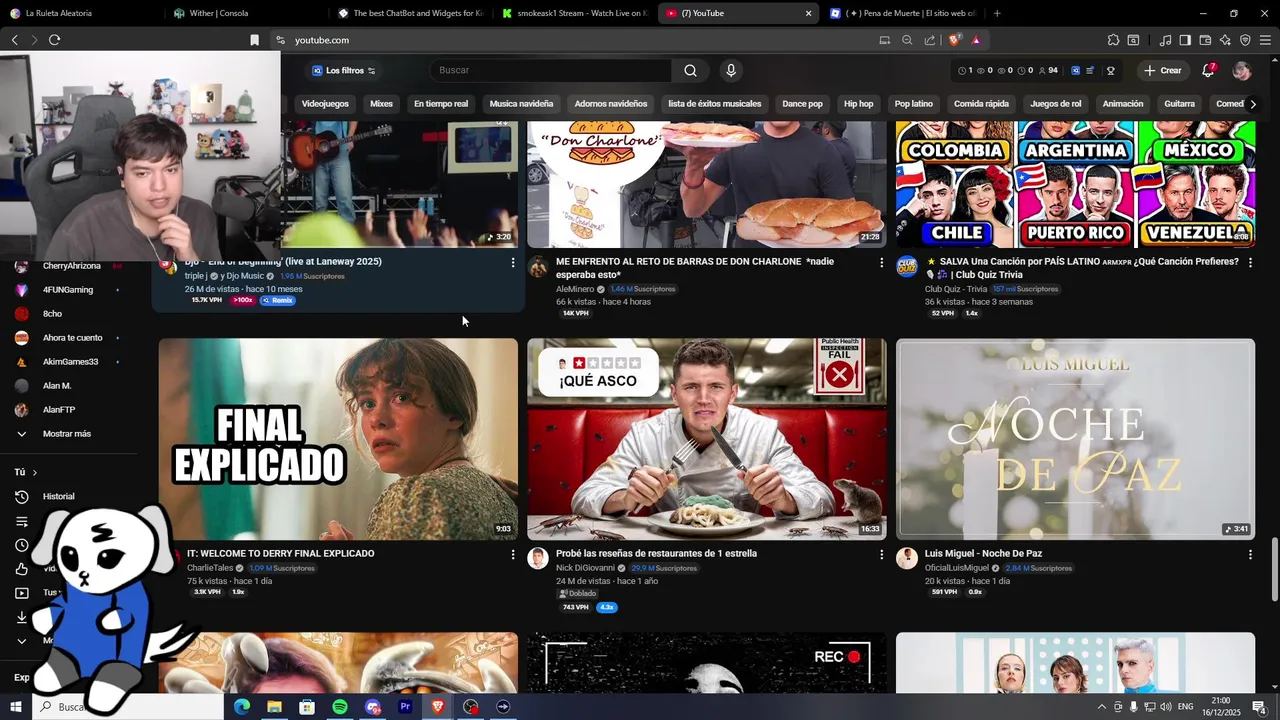Open Historial icon in the sidebar
Image resolution: width=1280 pixels, height=720 pixels.
click(21, 497)
